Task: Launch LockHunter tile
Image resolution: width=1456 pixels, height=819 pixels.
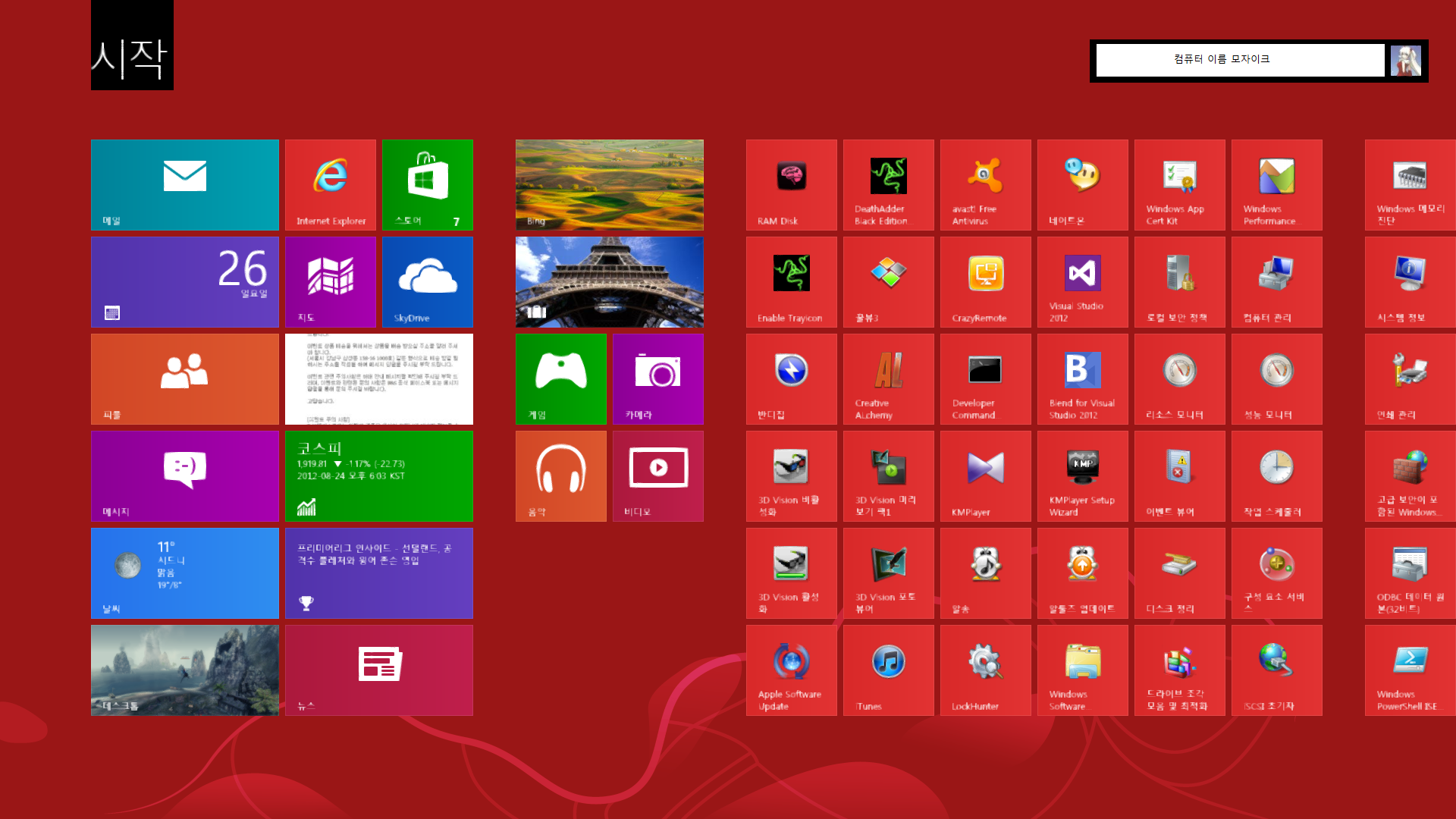Action: pyautogui.click(x=986, y=670)
